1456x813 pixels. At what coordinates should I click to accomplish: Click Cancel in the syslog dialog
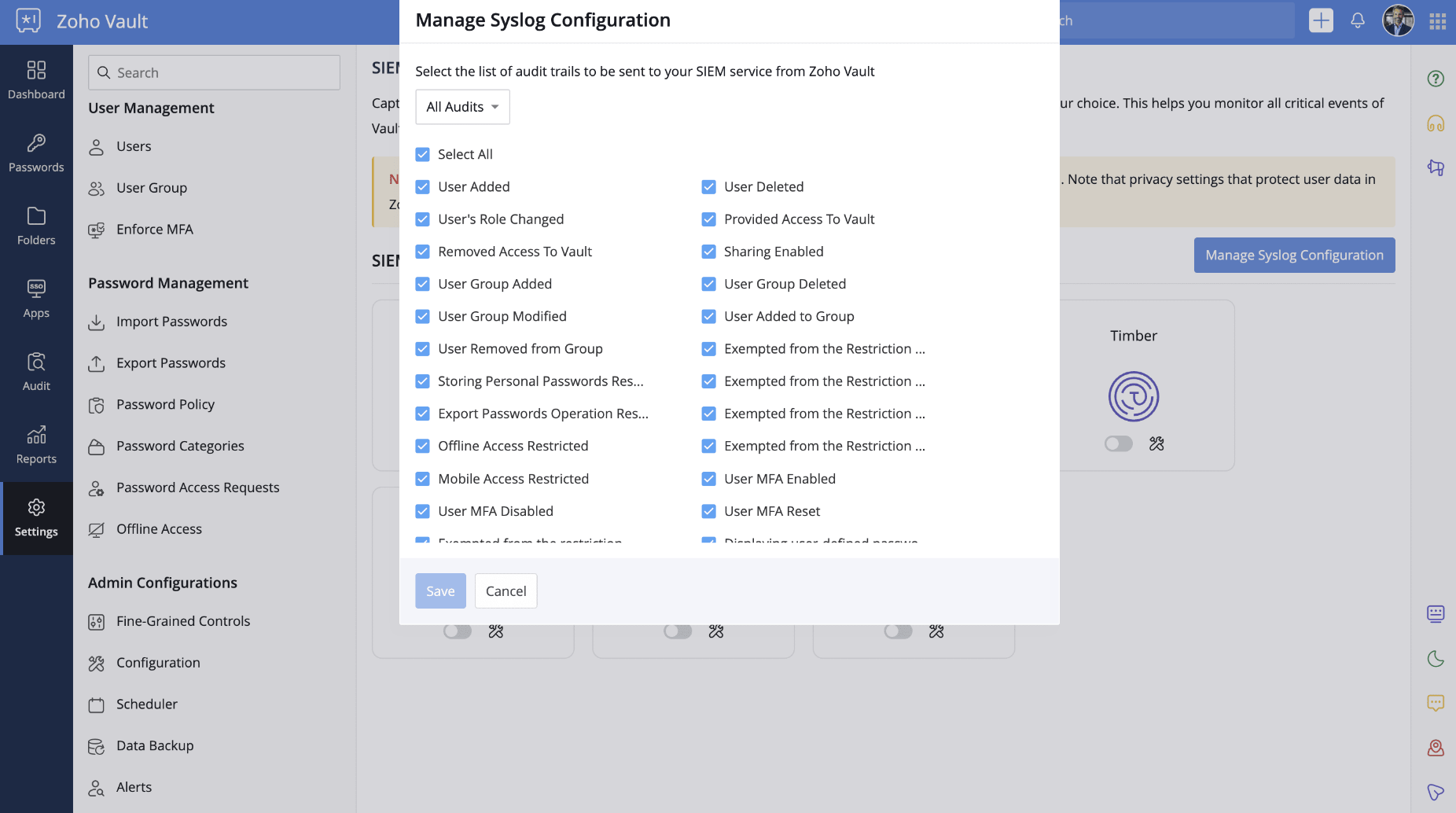(506, 591)
